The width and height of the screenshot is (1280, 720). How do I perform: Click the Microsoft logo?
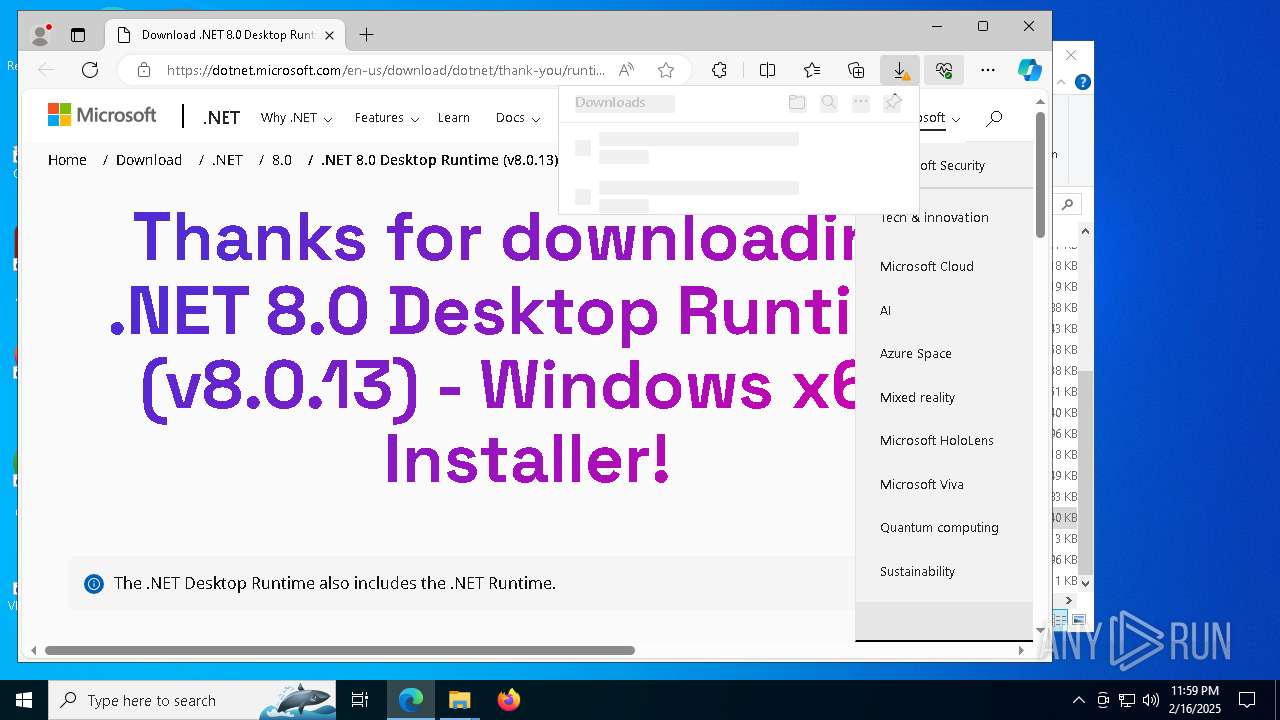(x=102, y=116)
